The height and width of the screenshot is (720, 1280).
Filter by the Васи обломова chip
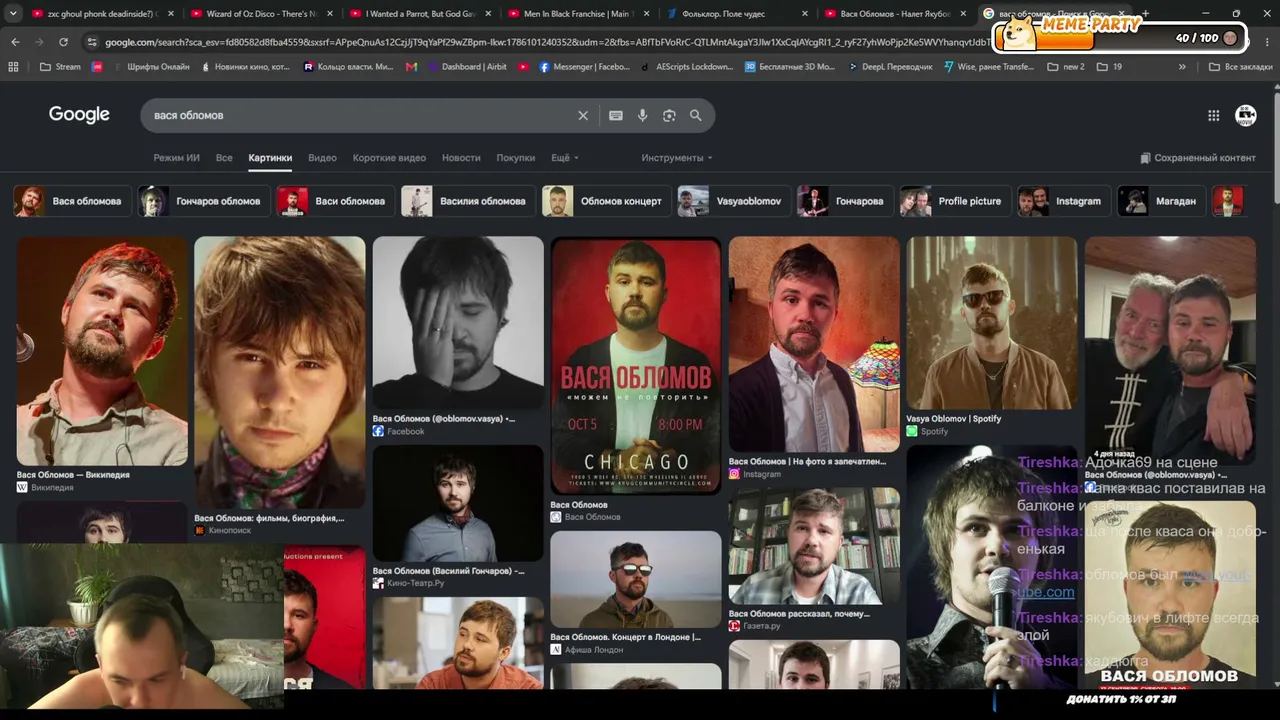(334, 201)
